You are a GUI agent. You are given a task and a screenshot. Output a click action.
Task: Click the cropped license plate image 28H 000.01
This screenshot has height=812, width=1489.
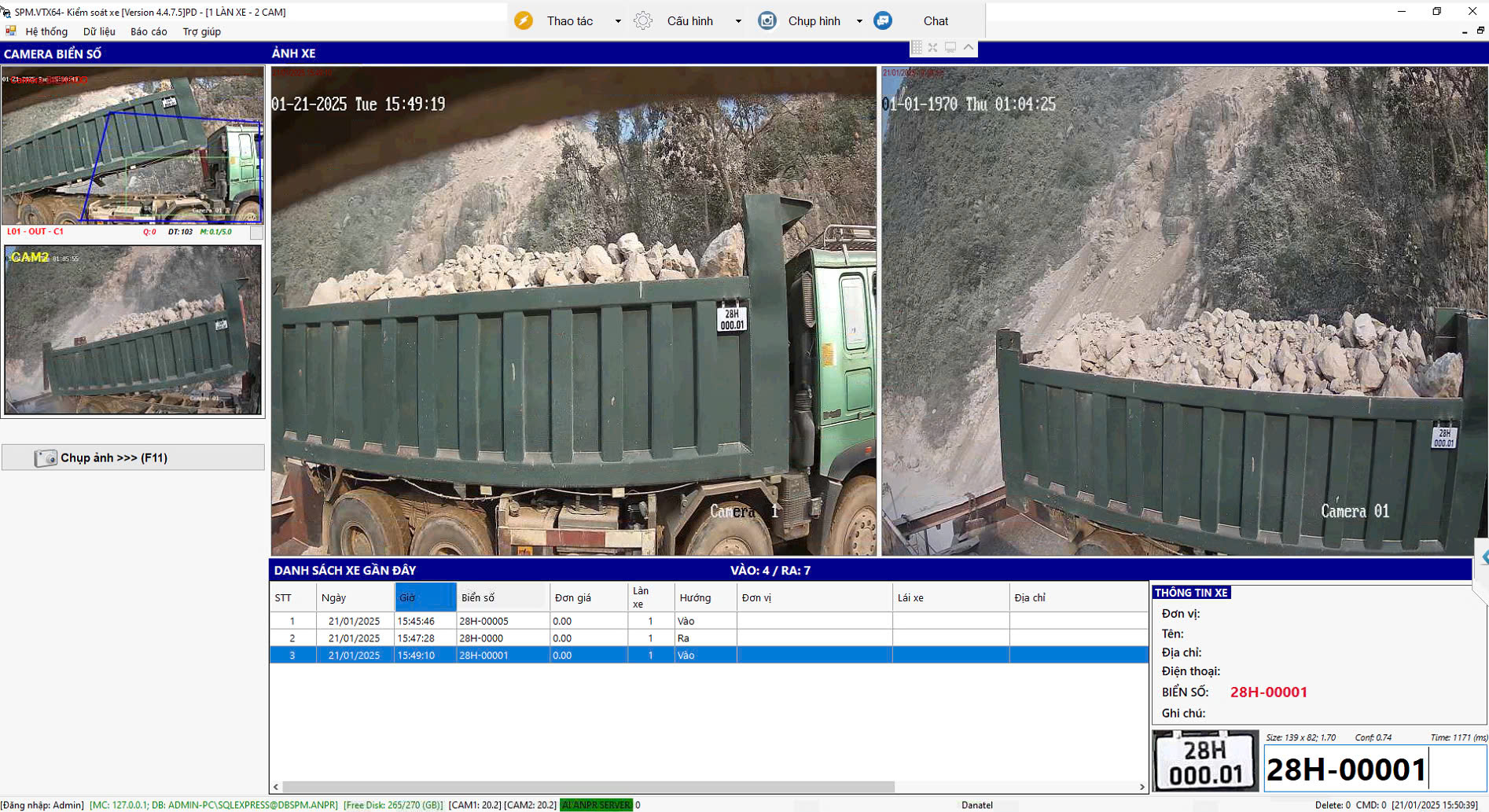pos(1206,761)
